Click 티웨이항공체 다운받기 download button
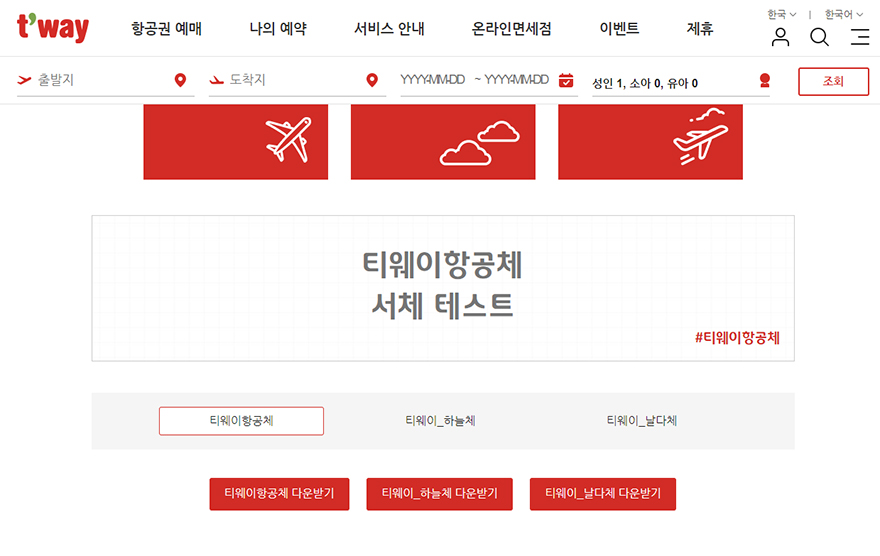Viewport: 880px width, 556px height. tap(279, 494)
